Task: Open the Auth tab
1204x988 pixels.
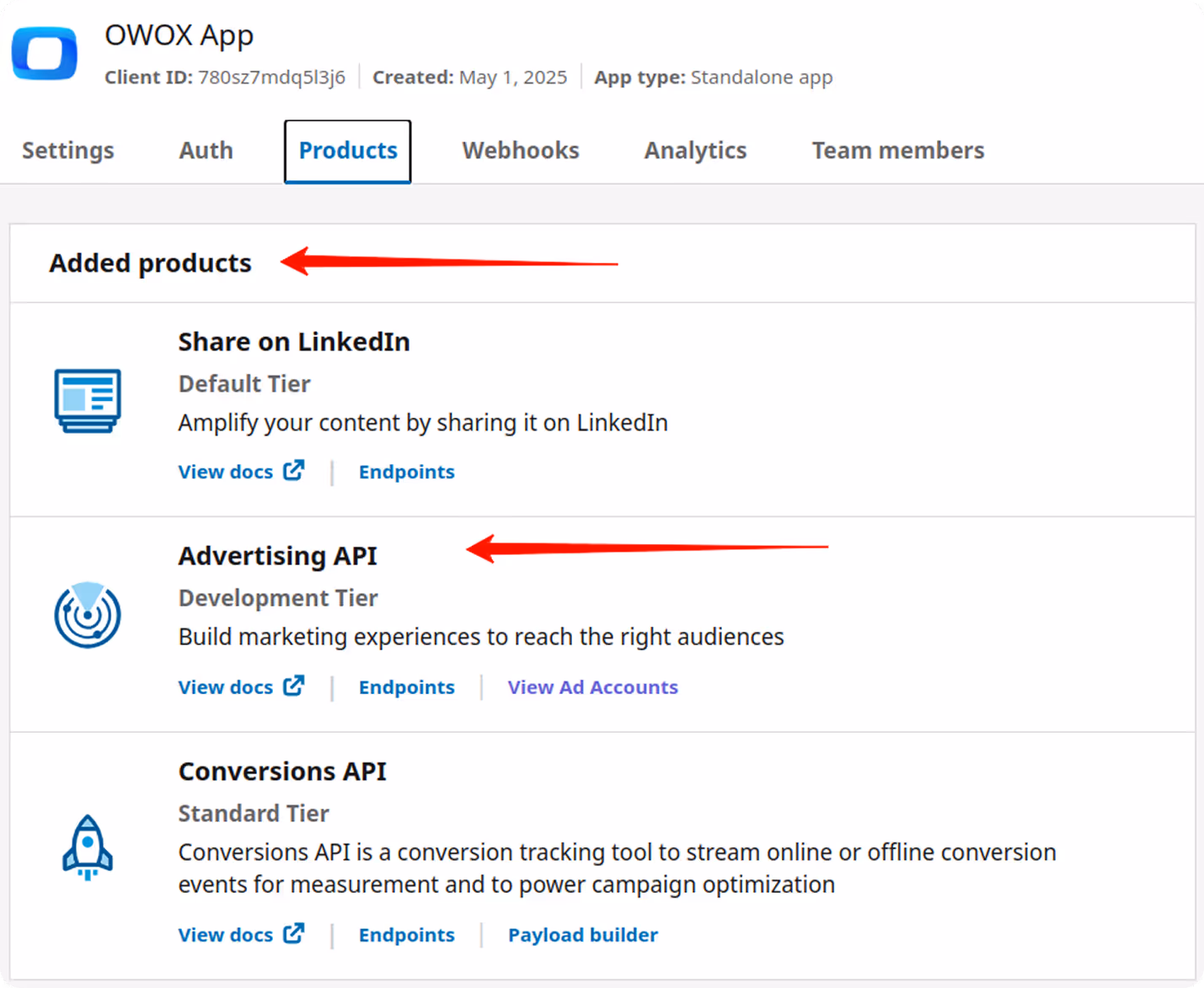Action: pyautogui.click(x=205, y=150)
